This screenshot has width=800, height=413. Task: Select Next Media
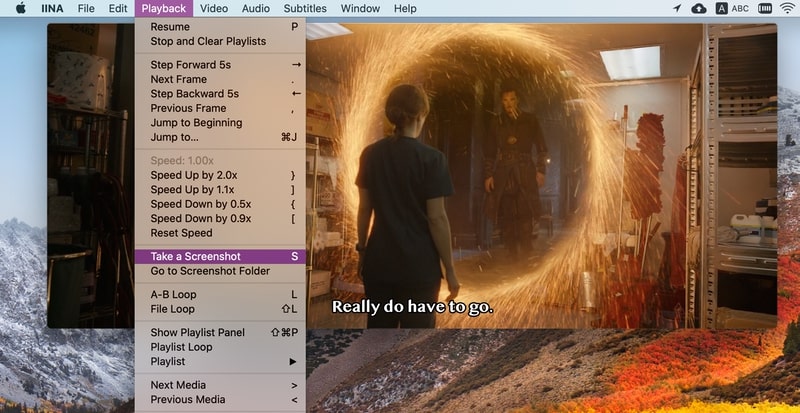pos(220,385)
